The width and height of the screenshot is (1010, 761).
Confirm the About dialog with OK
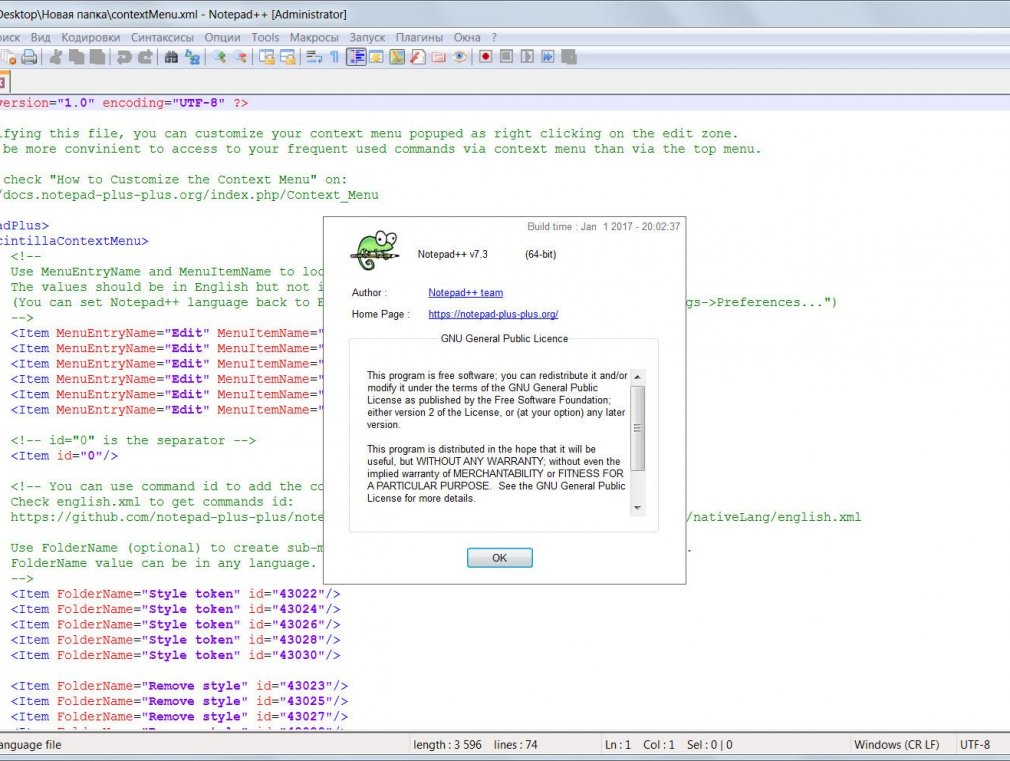pos(500,558)
